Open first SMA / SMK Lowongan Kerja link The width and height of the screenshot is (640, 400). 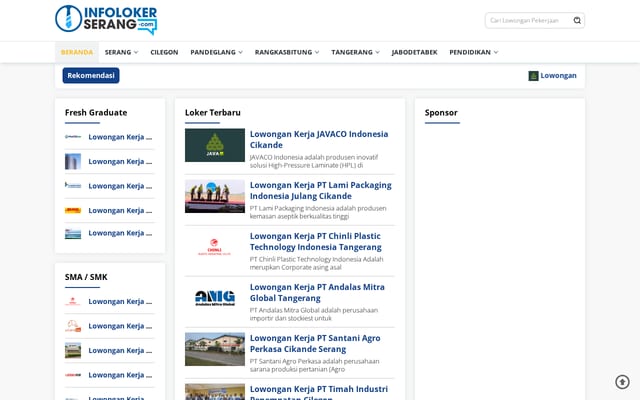point(120,302)
